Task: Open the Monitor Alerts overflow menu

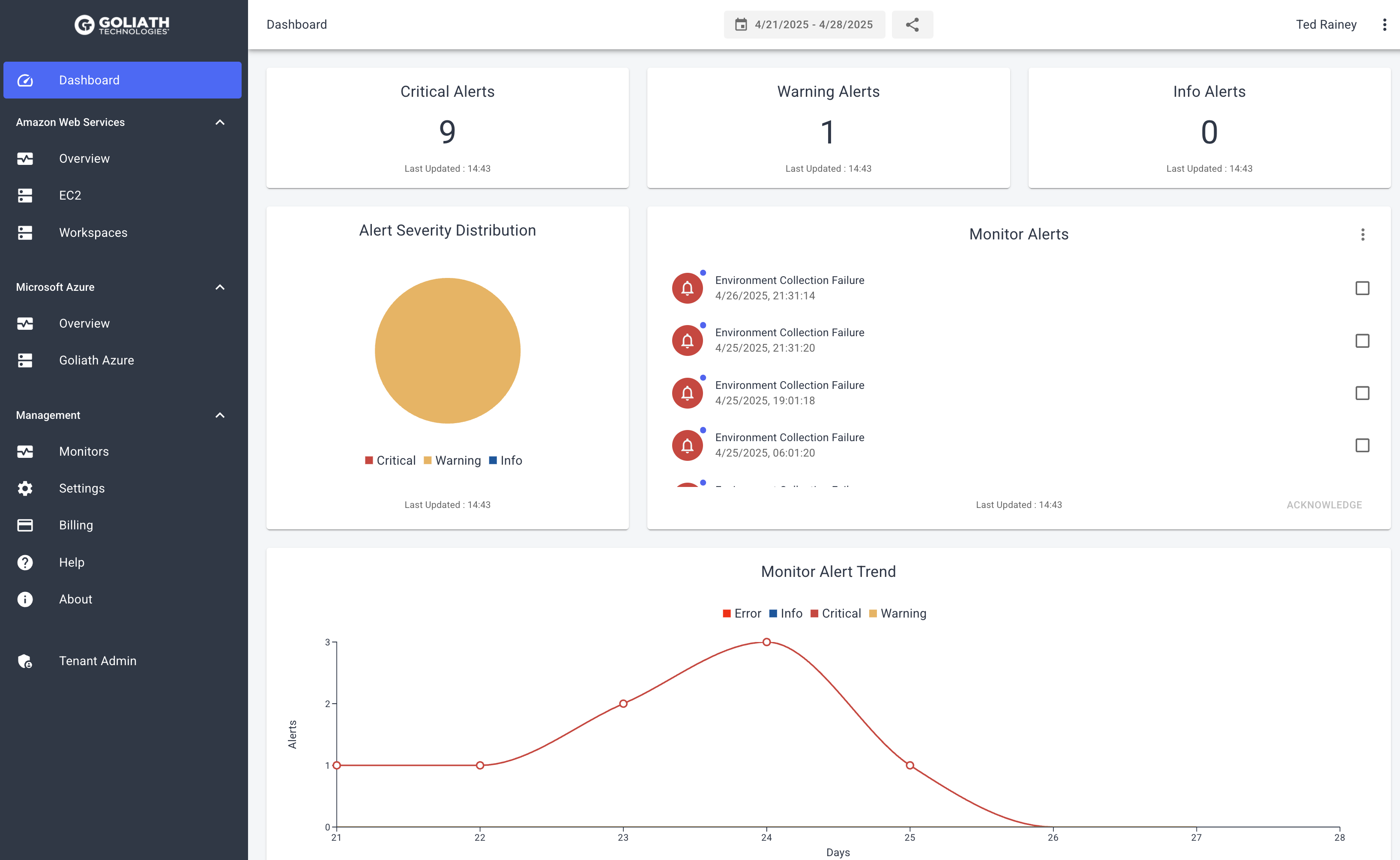Action: pyautogui.click(x=1362, y=234)
